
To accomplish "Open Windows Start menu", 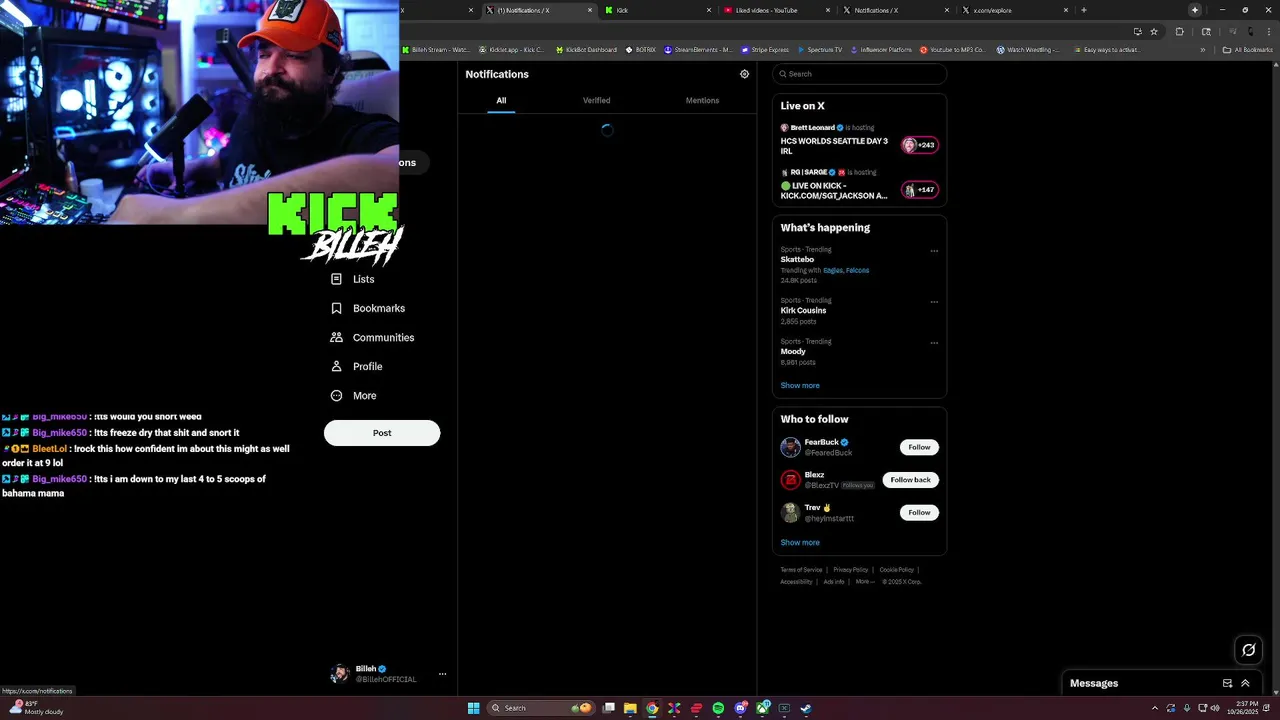I will tap(473, 708).
